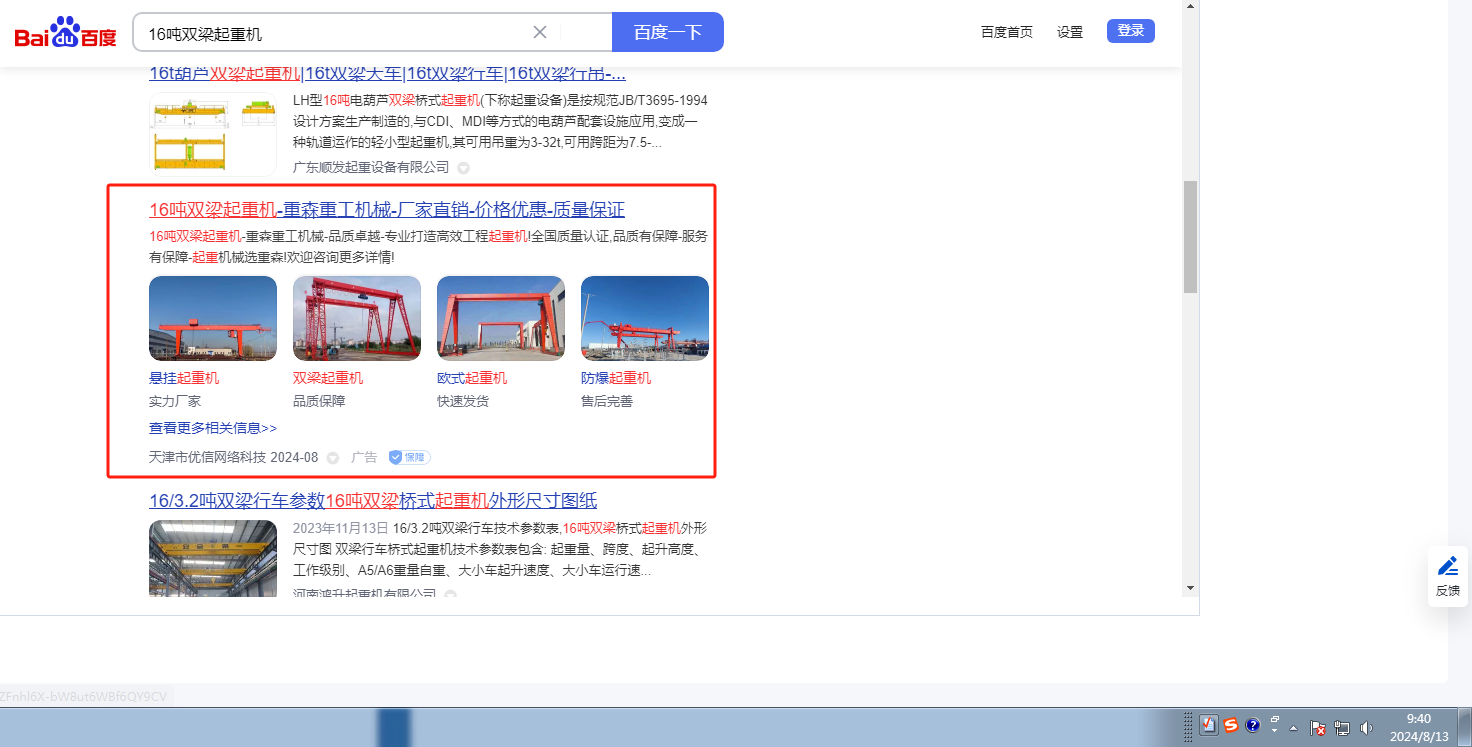
Task: Show hidden tray icons arrow
Action: pos(1293,728)
